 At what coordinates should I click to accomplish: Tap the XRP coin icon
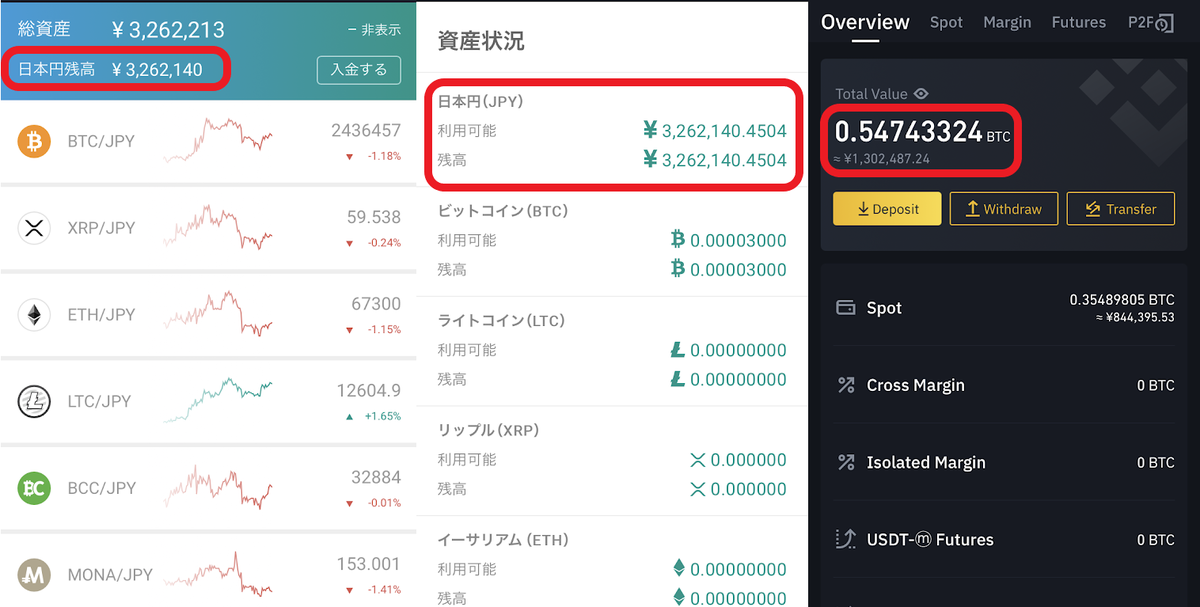34,229
